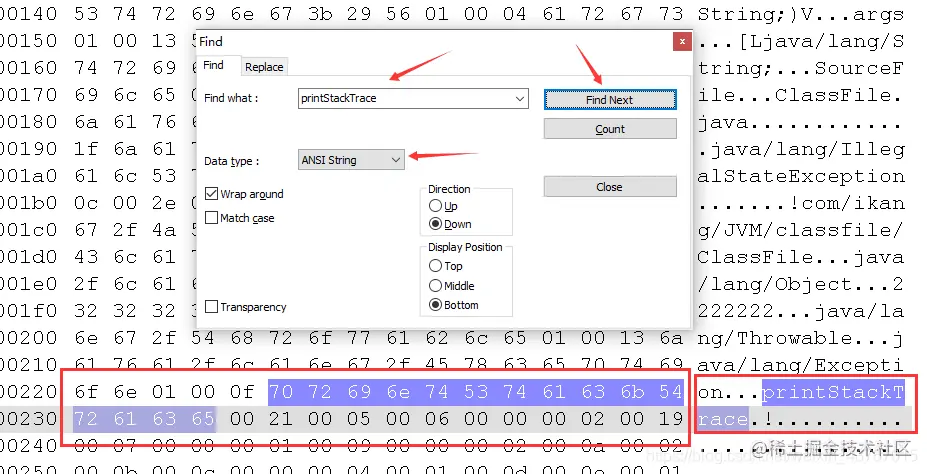Screen dimensions: 927x474
Task: Expand the Find what history dropdown arrow
Action: 520,98
